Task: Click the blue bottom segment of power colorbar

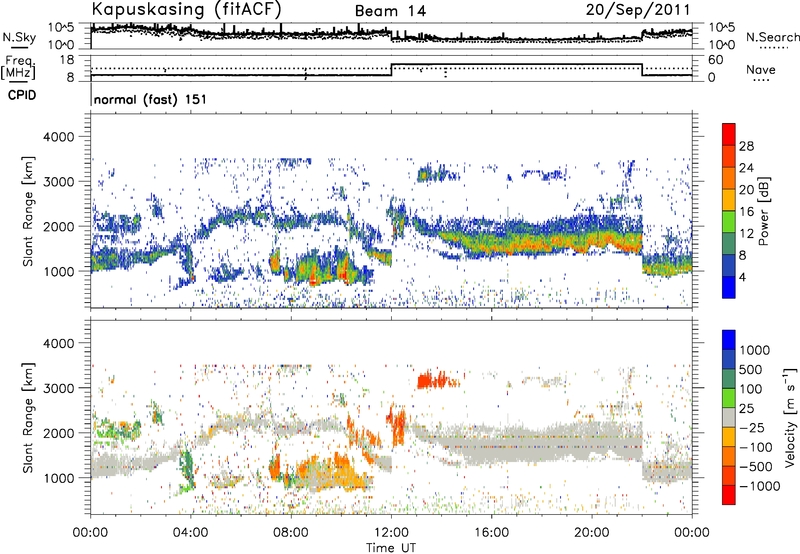Action: coord(729,287)
